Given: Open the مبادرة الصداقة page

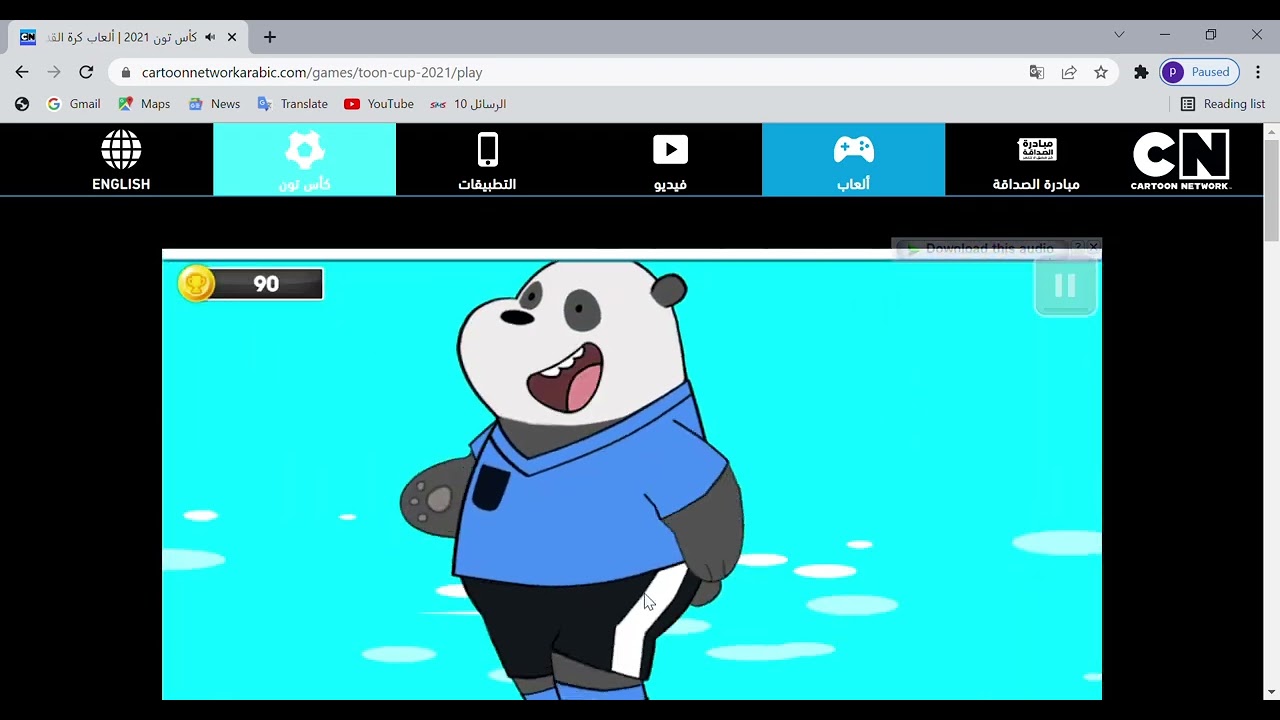Looking at the screenshot, I should point(1036,160).
